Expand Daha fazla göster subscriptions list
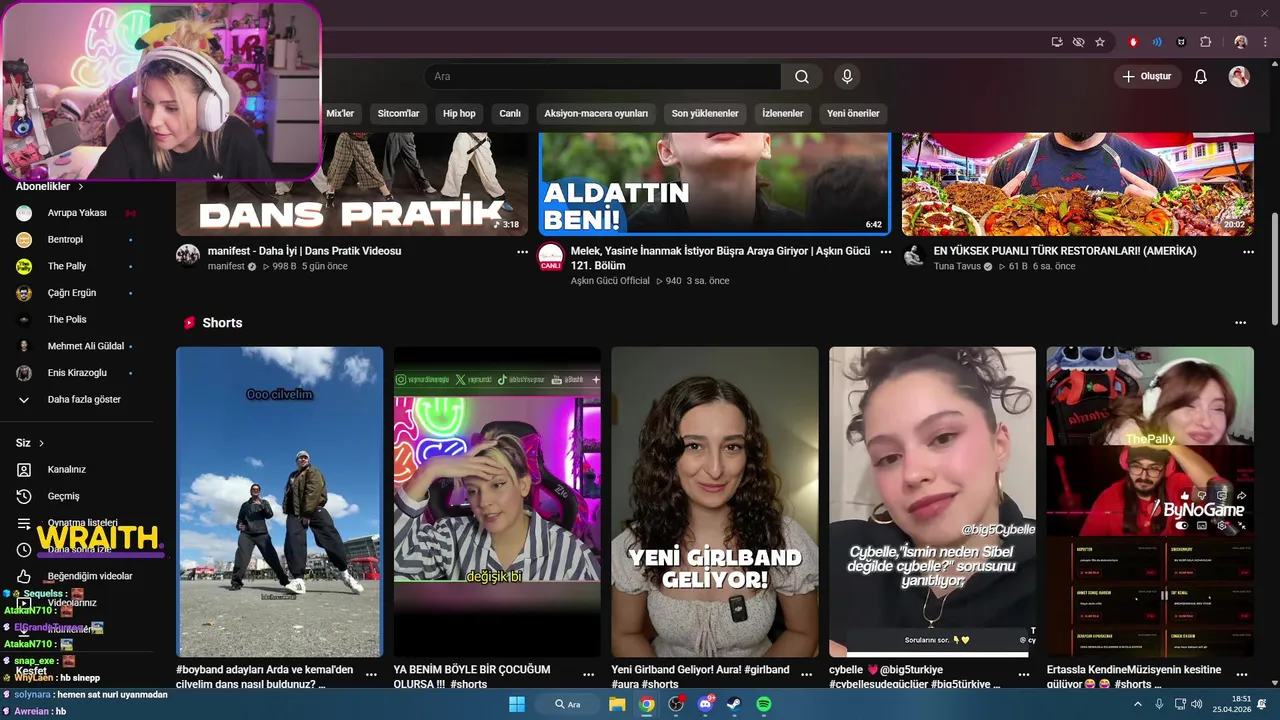Screen dimensions: 1280x720 point(84,399)
